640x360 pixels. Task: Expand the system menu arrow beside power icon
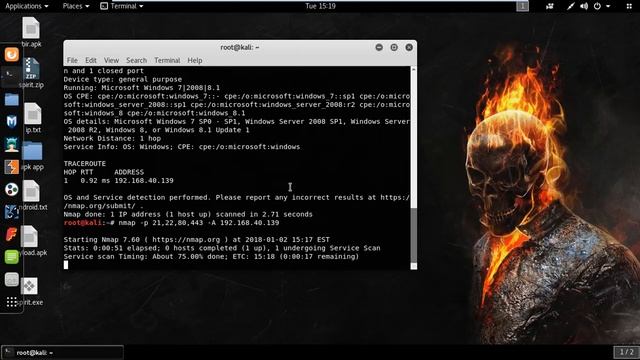pyautogui.click(x=608, y=6)
